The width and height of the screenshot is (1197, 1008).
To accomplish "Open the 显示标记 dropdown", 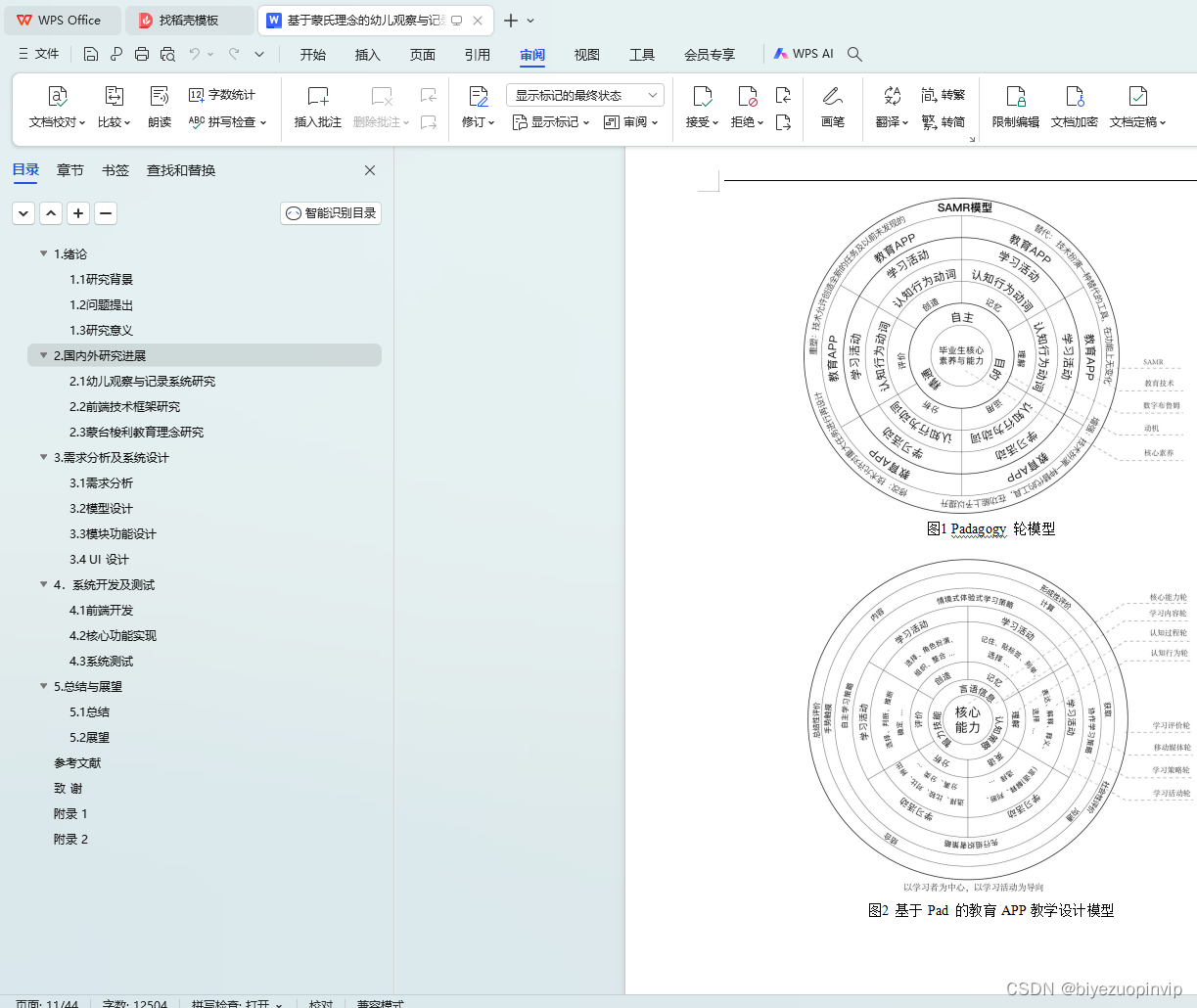I will pyautogui.click(x=551, y=122).
